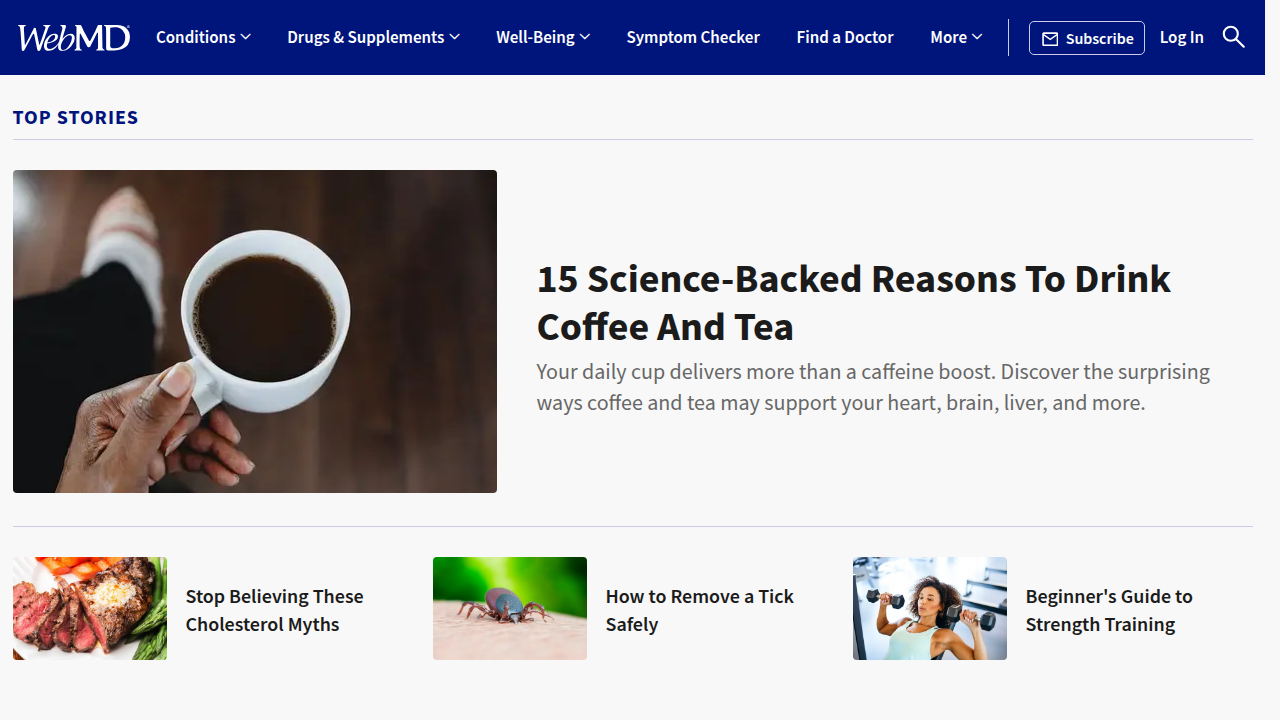1280x720 pixels.
Task: Select the steak cholesterol thumbnail
Action: tap(90, 608)
